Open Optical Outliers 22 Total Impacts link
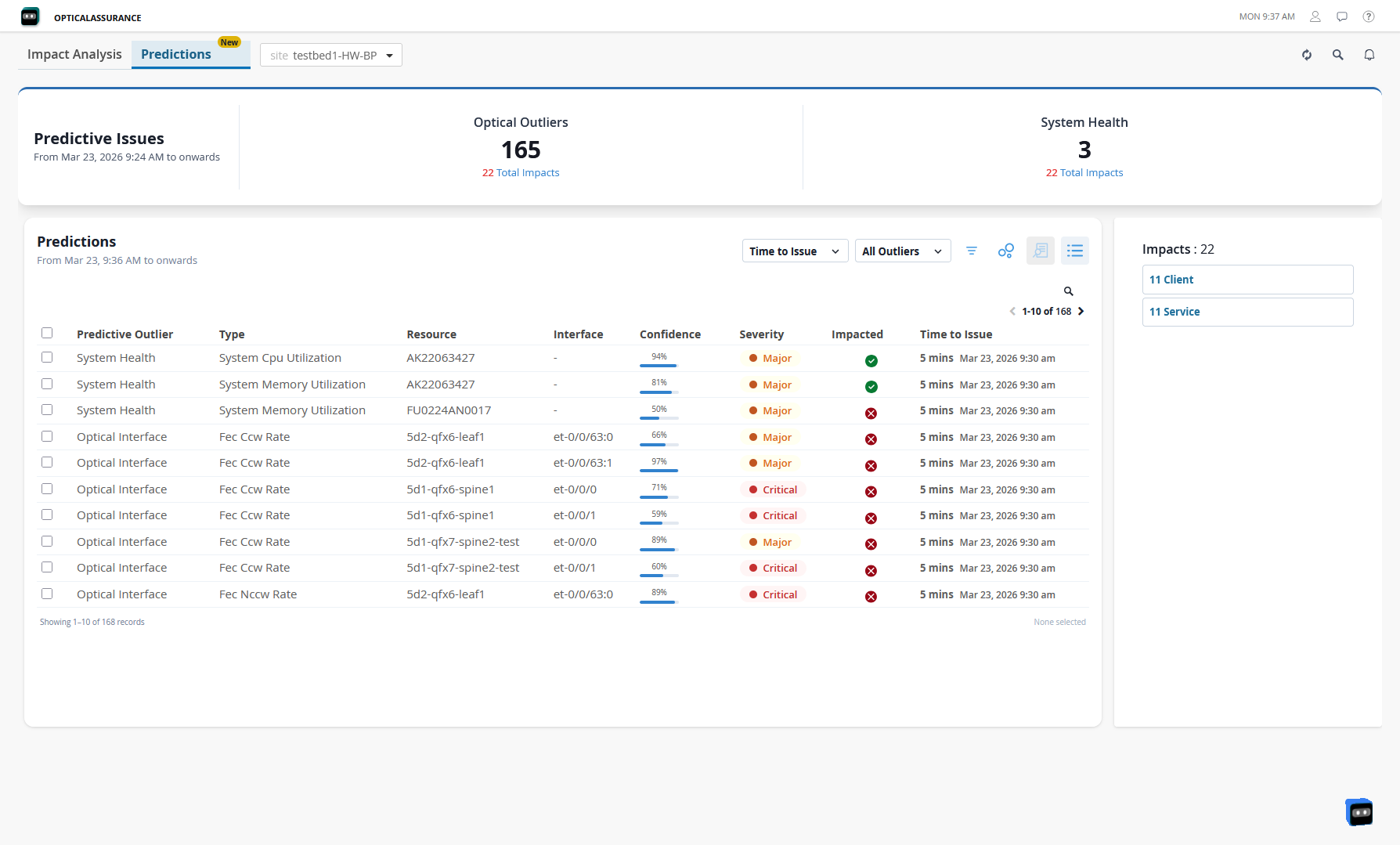The image size is (1400, 845). (521, 173)
